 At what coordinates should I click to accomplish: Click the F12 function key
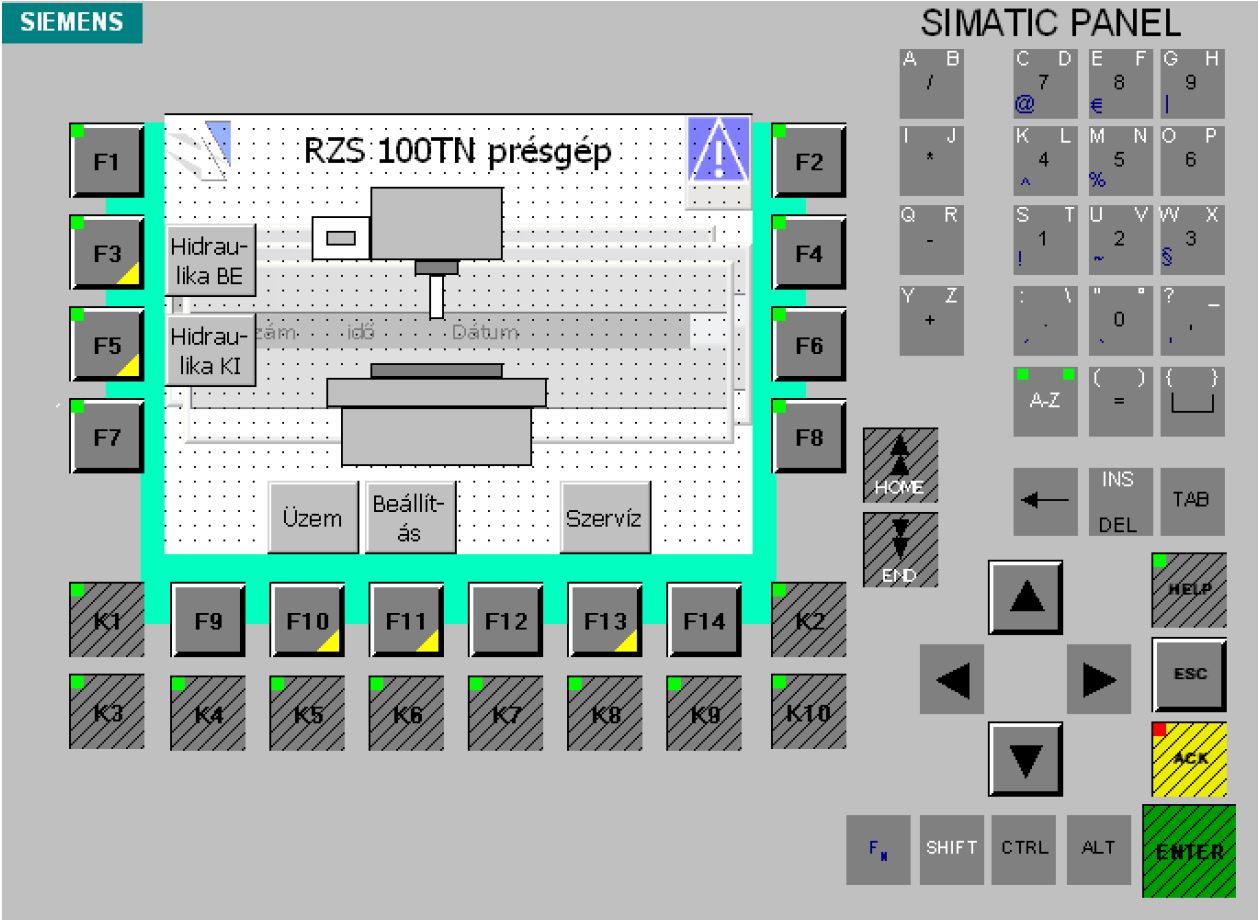506,620
